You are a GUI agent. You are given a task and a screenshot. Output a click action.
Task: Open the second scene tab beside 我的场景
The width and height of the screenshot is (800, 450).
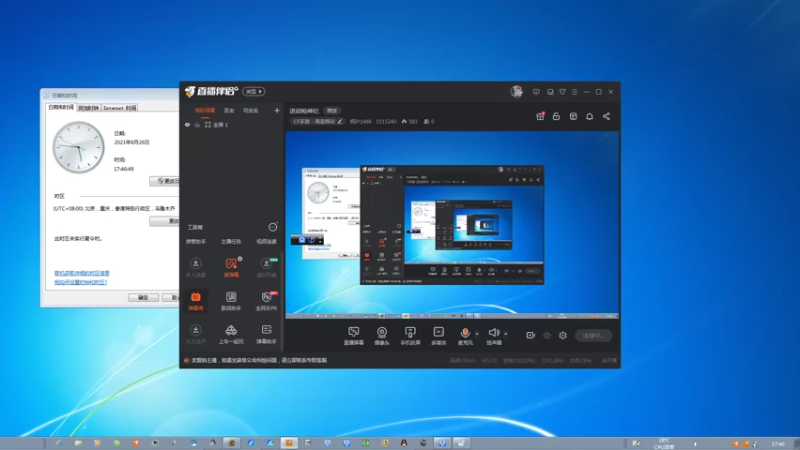tap(229, 111)
